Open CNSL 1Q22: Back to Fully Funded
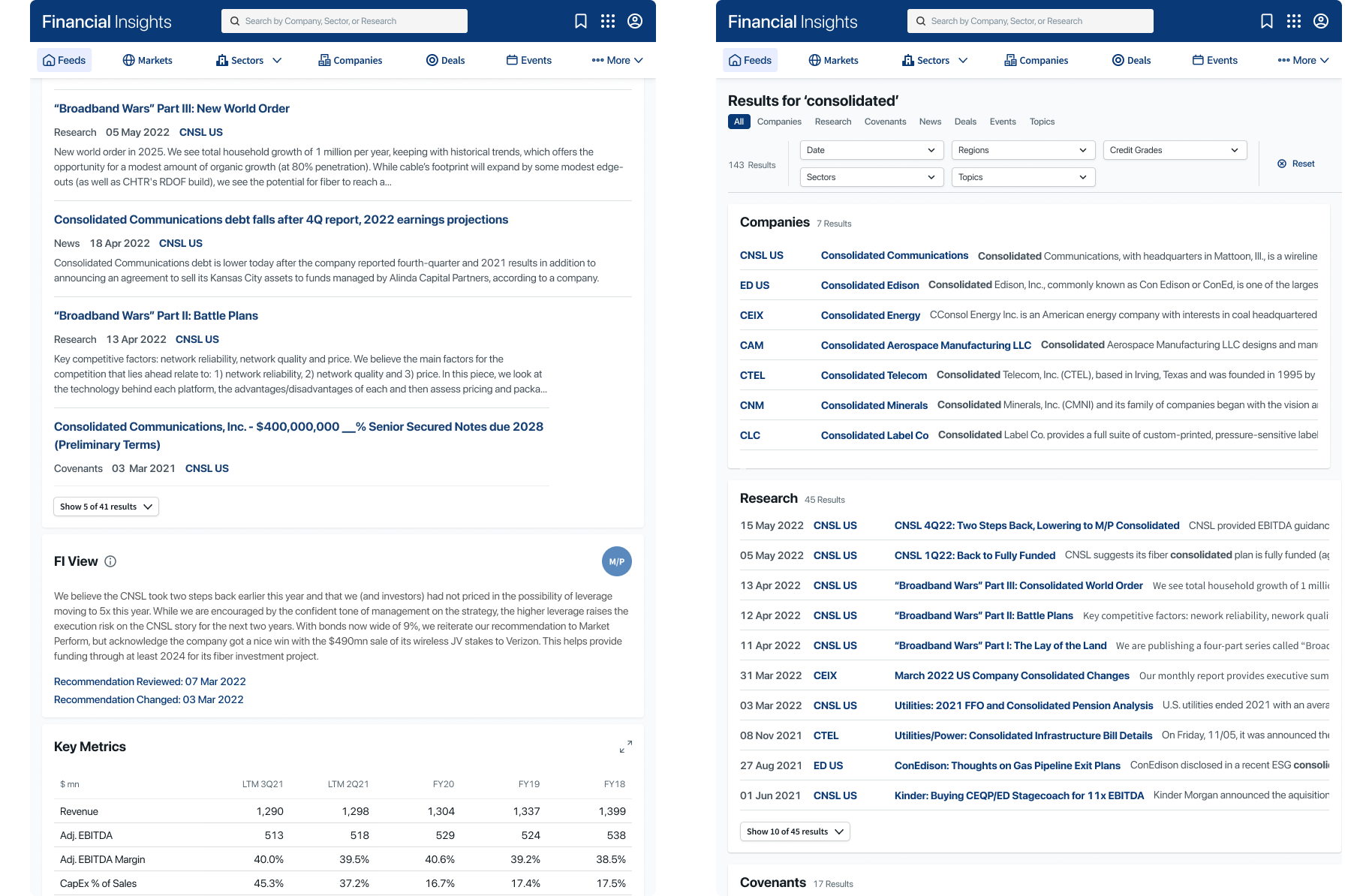The image size is (1372, 896). pos(975,555)
